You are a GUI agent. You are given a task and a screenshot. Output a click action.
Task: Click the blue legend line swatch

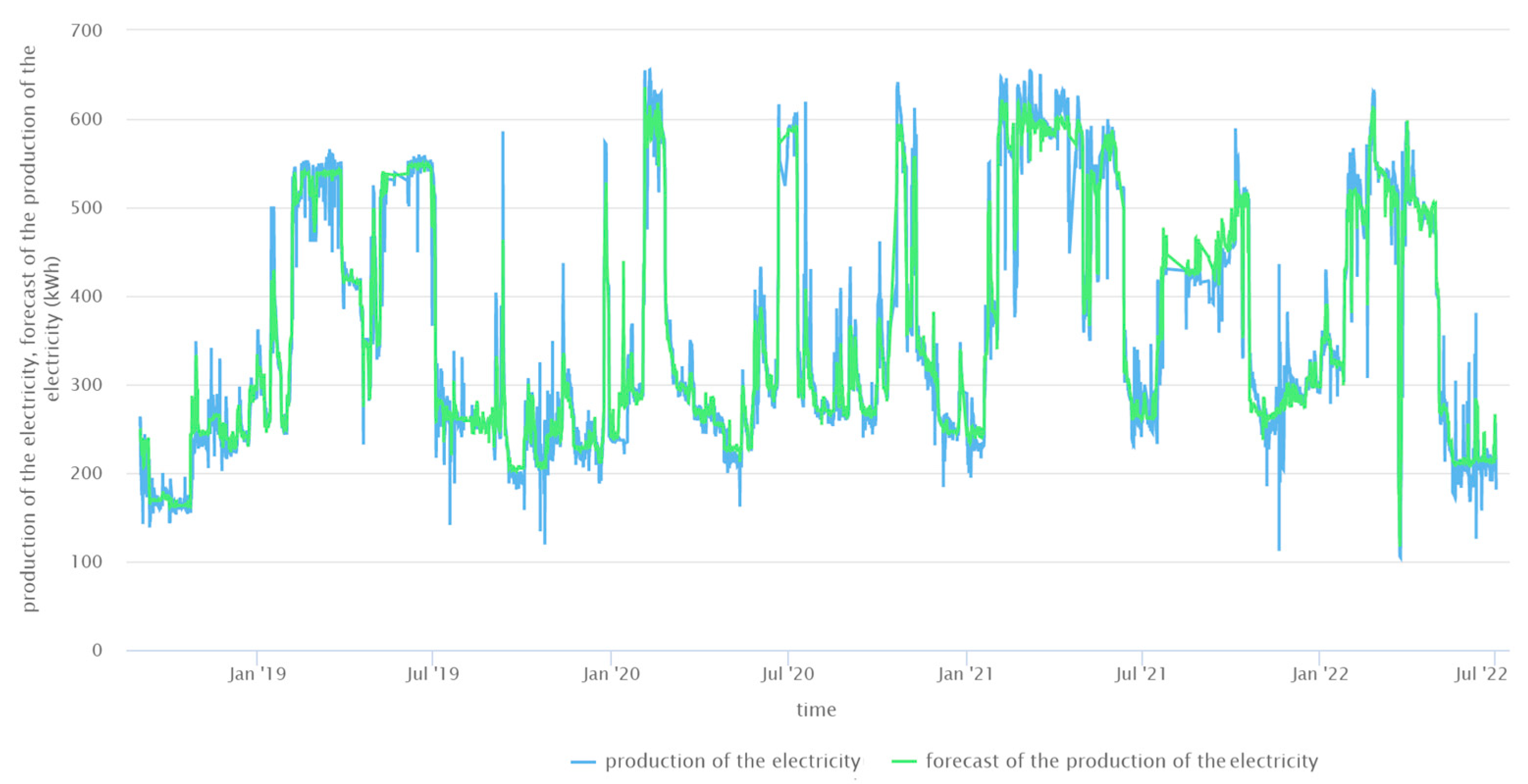click(x=583, y=761)
